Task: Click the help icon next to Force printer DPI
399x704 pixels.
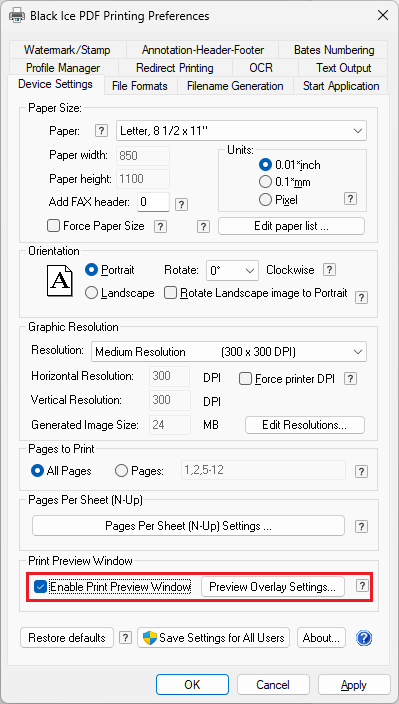Action: tap(350, 378)
